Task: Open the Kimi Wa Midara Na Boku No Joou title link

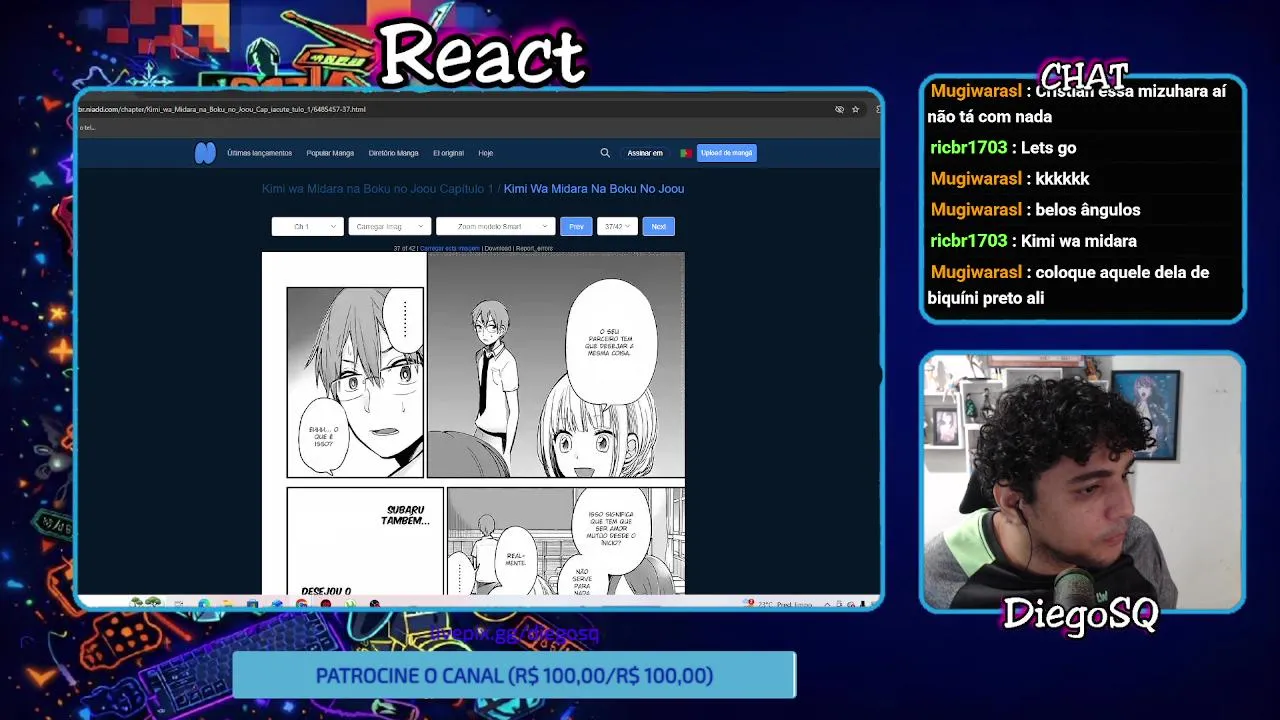Action: tap(594, 189)
